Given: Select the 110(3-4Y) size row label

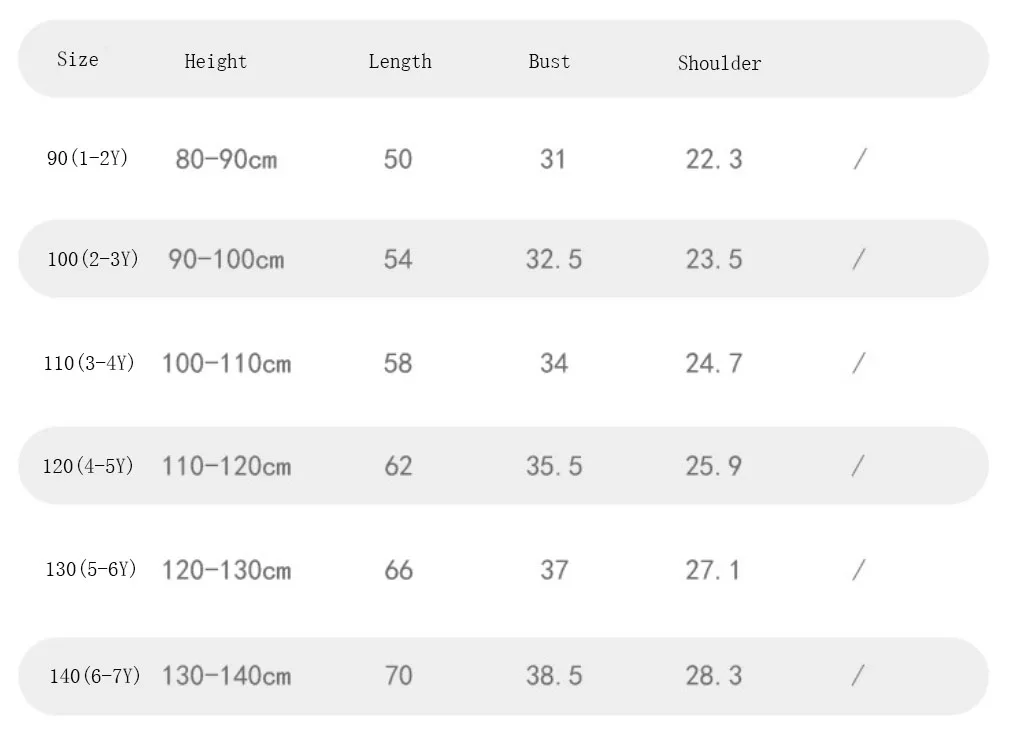Looking at the screenshot, I should pos(89,363).
